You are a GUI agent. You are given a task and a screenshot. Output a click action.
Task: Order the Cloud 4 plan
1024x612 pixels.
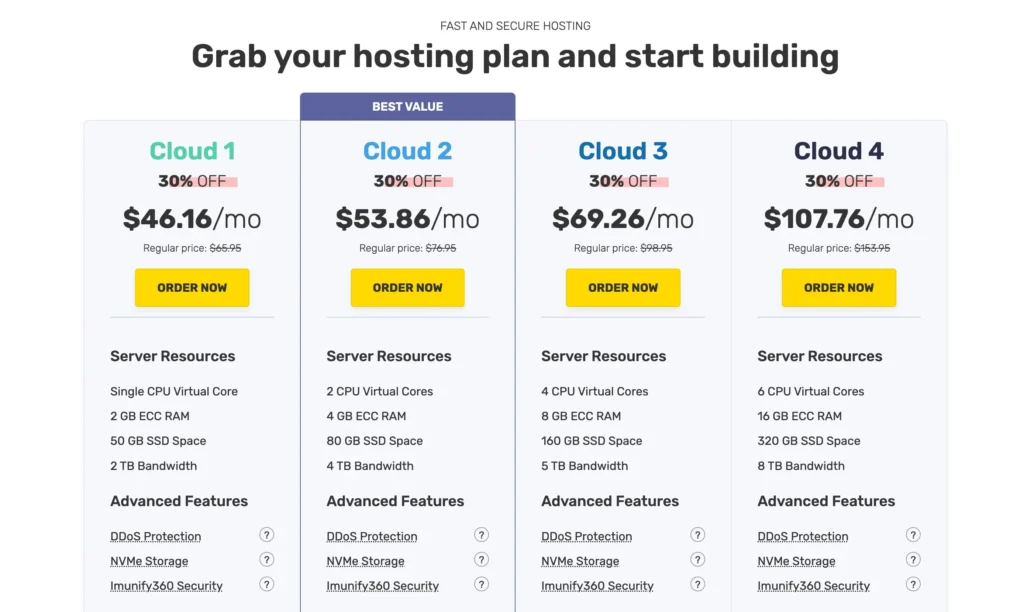click(838, 287)
